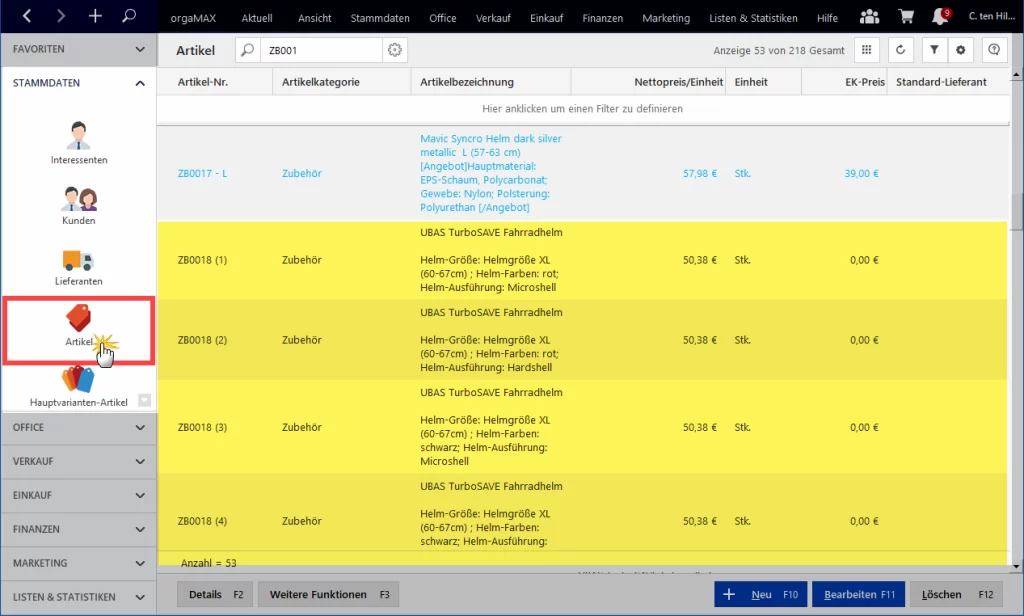The image size is (1024, 616).
Task: Sort by Standard-Lieferant column header
Action: pyautogui.click(x=948, y=82)
